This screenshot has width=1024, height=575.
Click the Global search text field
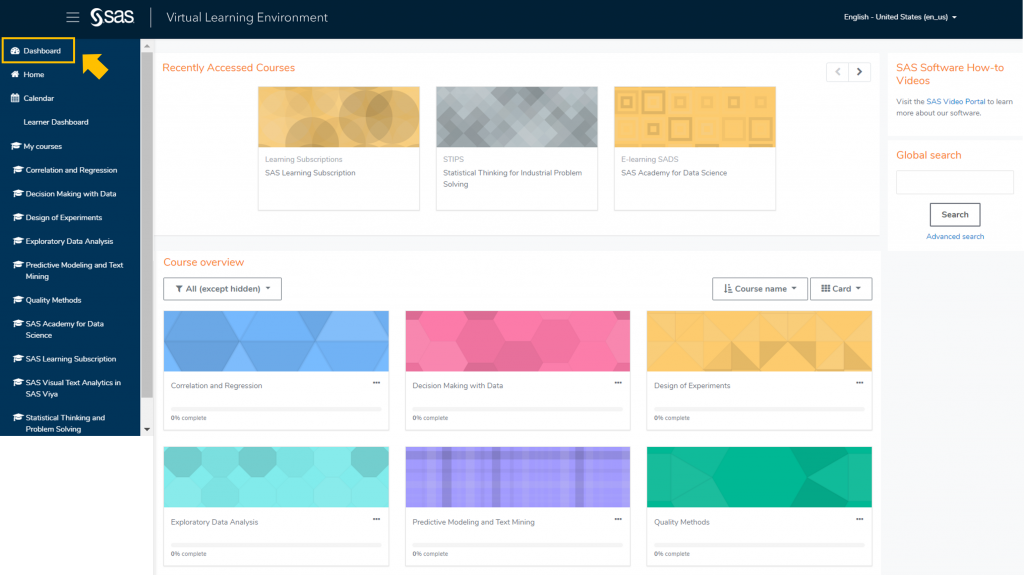(955, 182)
